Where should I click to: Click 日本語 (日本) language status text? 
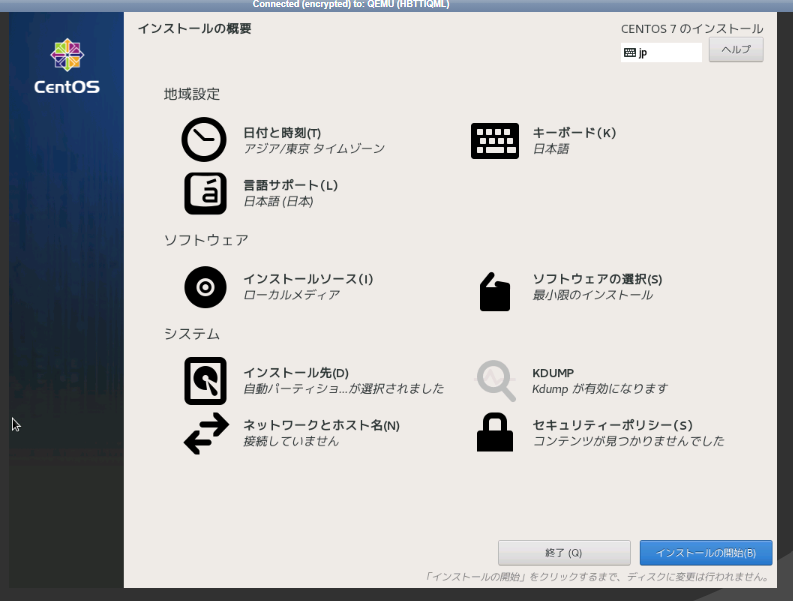pos(278,201)
